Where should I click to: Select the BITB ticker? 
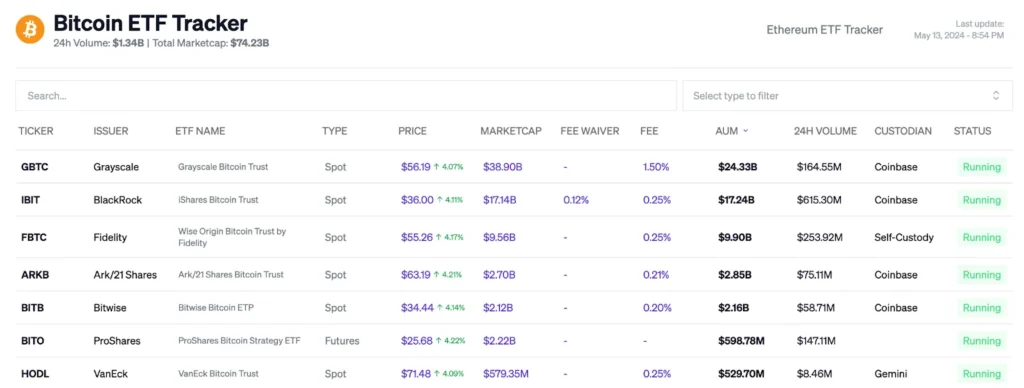[33, 308]
